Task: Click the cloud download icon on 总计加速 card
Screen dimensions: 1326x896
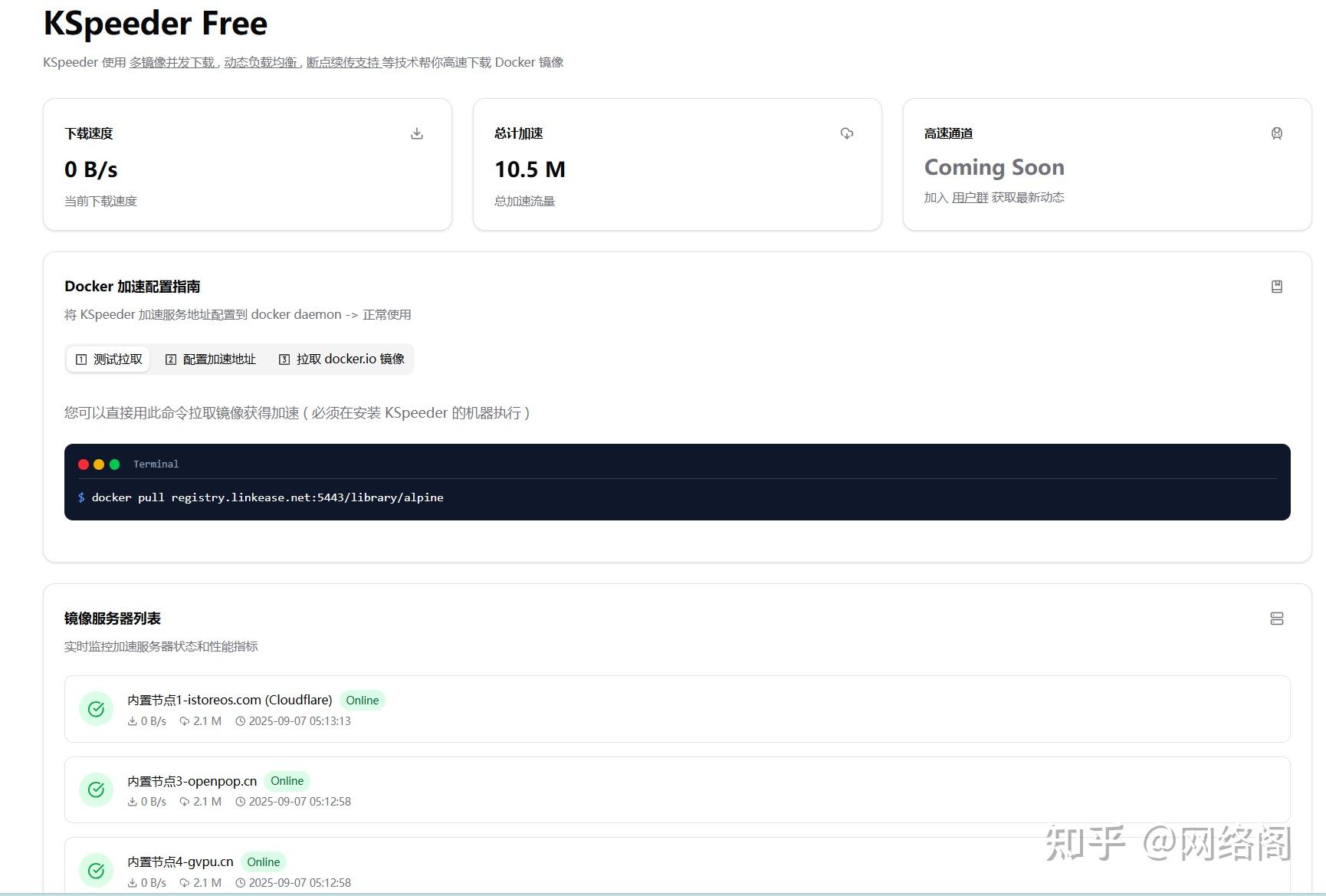Action: pos(847,133)
